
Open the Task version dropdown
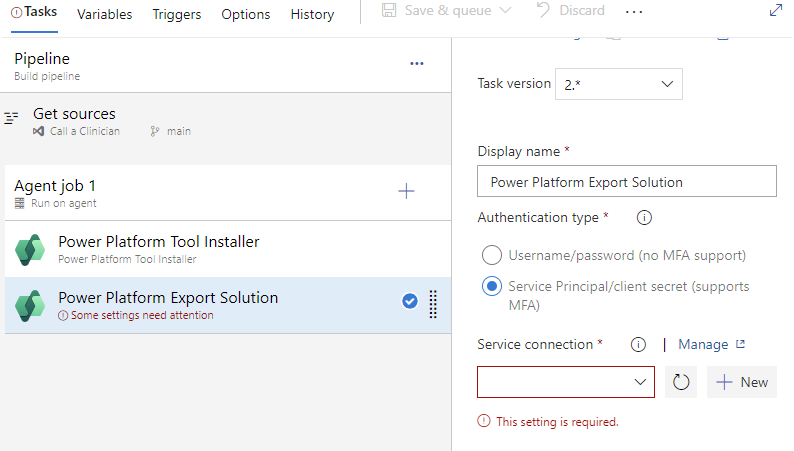pyautogui.click(x=619, y=84)
